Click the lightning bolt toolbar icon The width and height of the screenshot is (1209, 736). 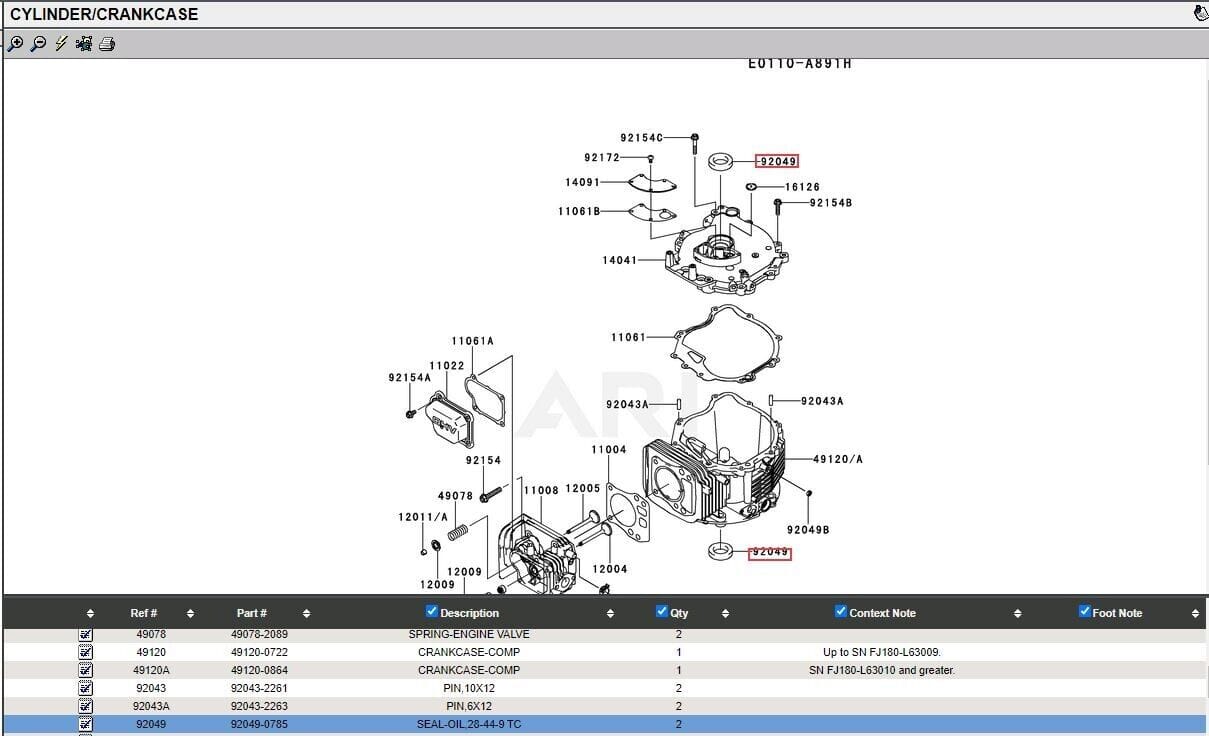coord(61,44)
